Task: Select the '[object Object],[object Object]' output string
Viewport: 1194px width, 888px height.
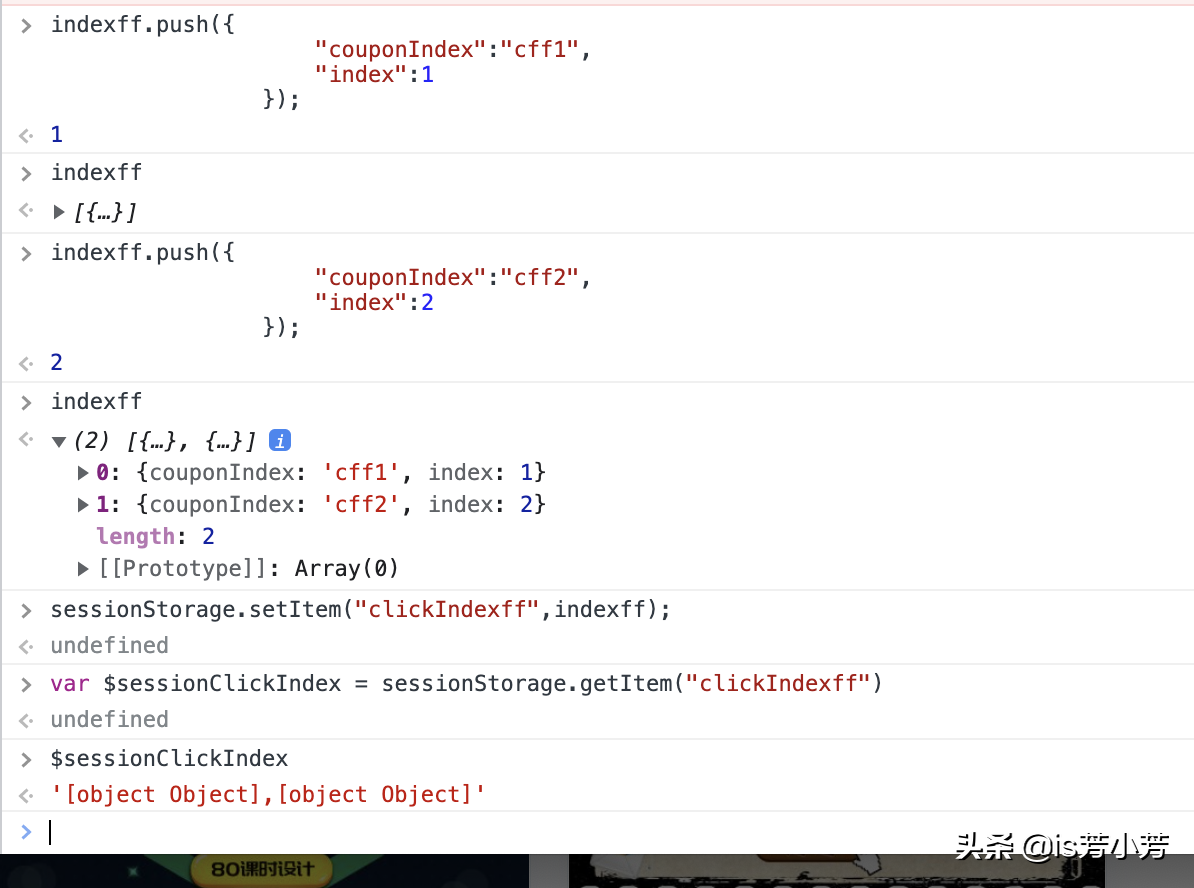Action: click(x=268, y=794)
